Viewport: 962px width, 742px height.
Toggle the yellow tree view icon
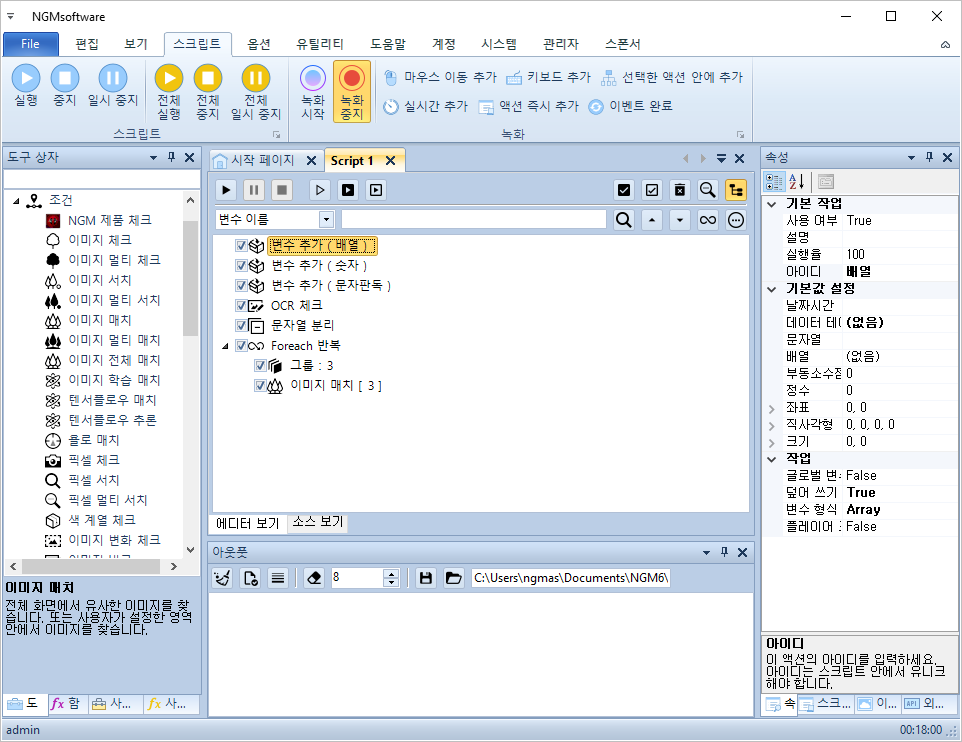[x=736, y=190]
